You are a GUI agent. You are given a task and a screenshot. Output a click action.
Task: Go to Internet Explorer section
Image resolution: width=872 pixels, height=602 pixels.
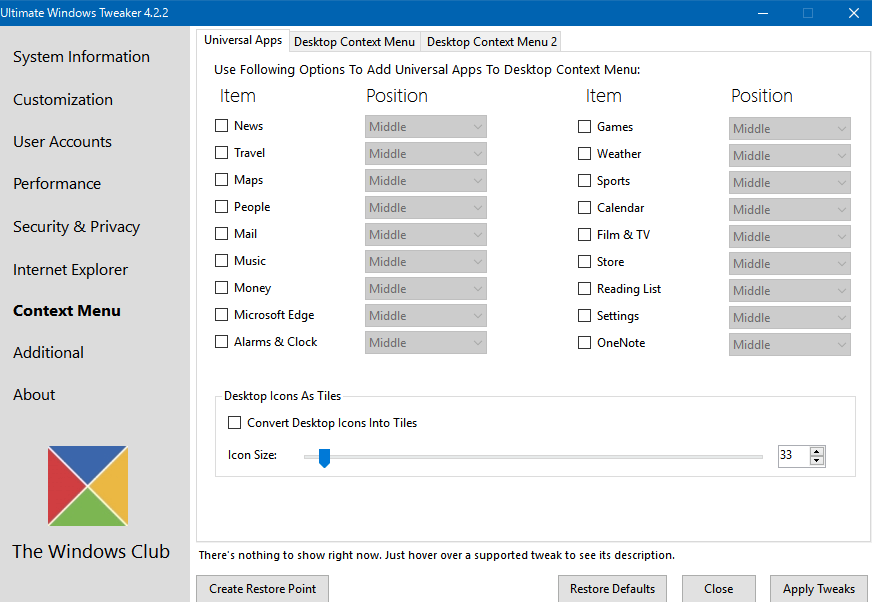point(70,270)
